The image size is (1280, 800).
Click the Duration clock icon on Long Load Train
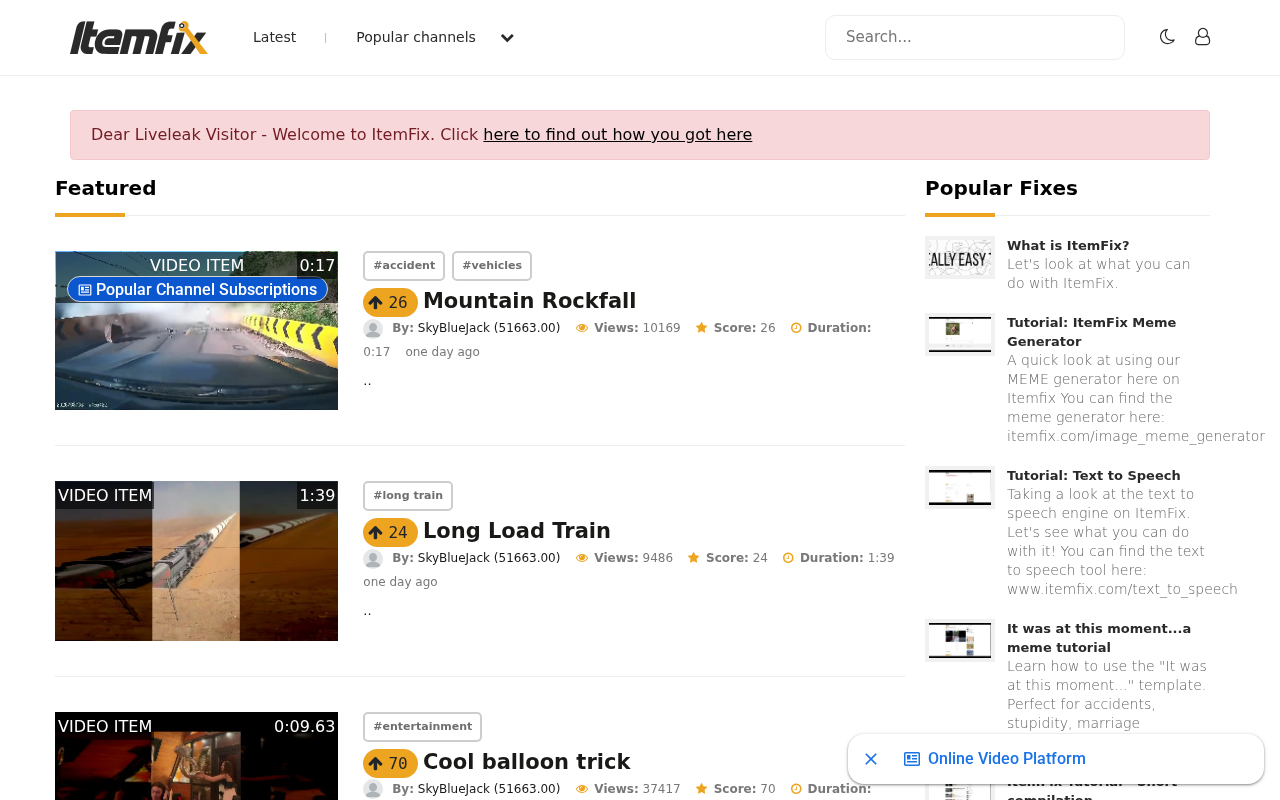tap(789, 558)
